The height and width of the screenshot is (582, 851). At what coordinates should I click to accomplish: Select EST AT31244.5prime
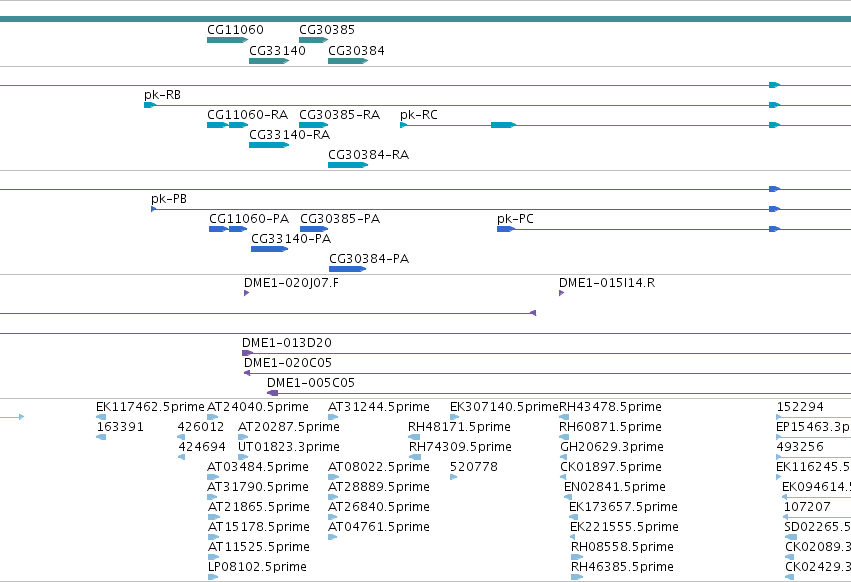pos(333,417)
